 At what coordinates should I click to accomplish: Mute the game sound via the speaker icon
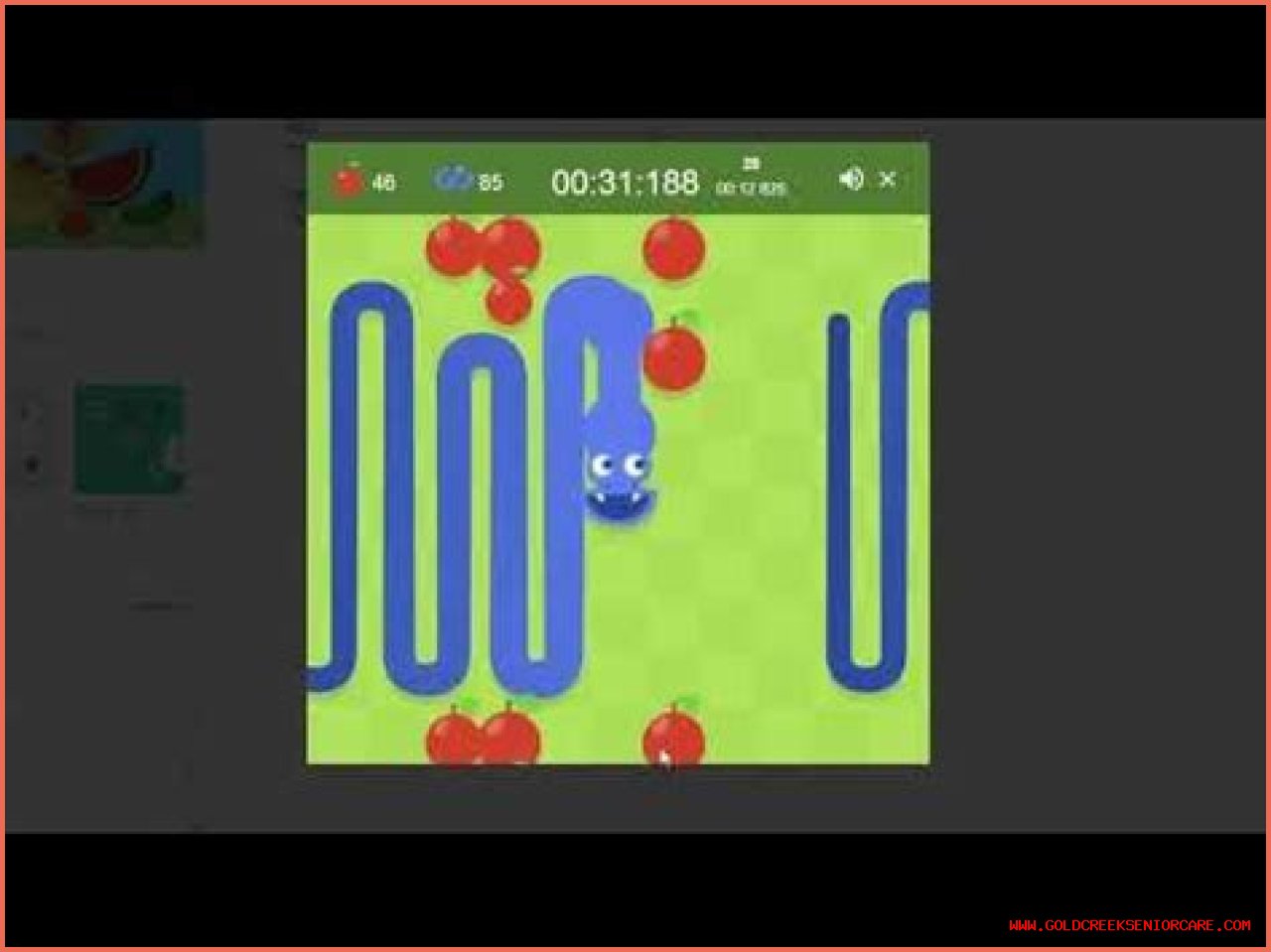point(850,179)
